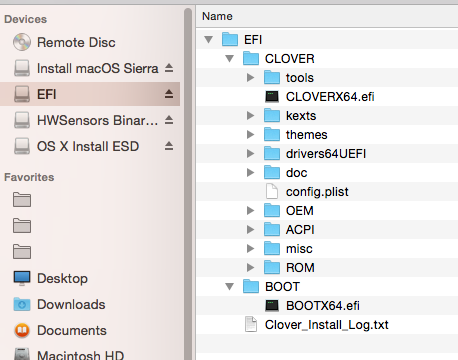Viewport: 458px width, 360px height.
Task: Click the sidebar vertical scrollbar
Action: coord(188,183)
